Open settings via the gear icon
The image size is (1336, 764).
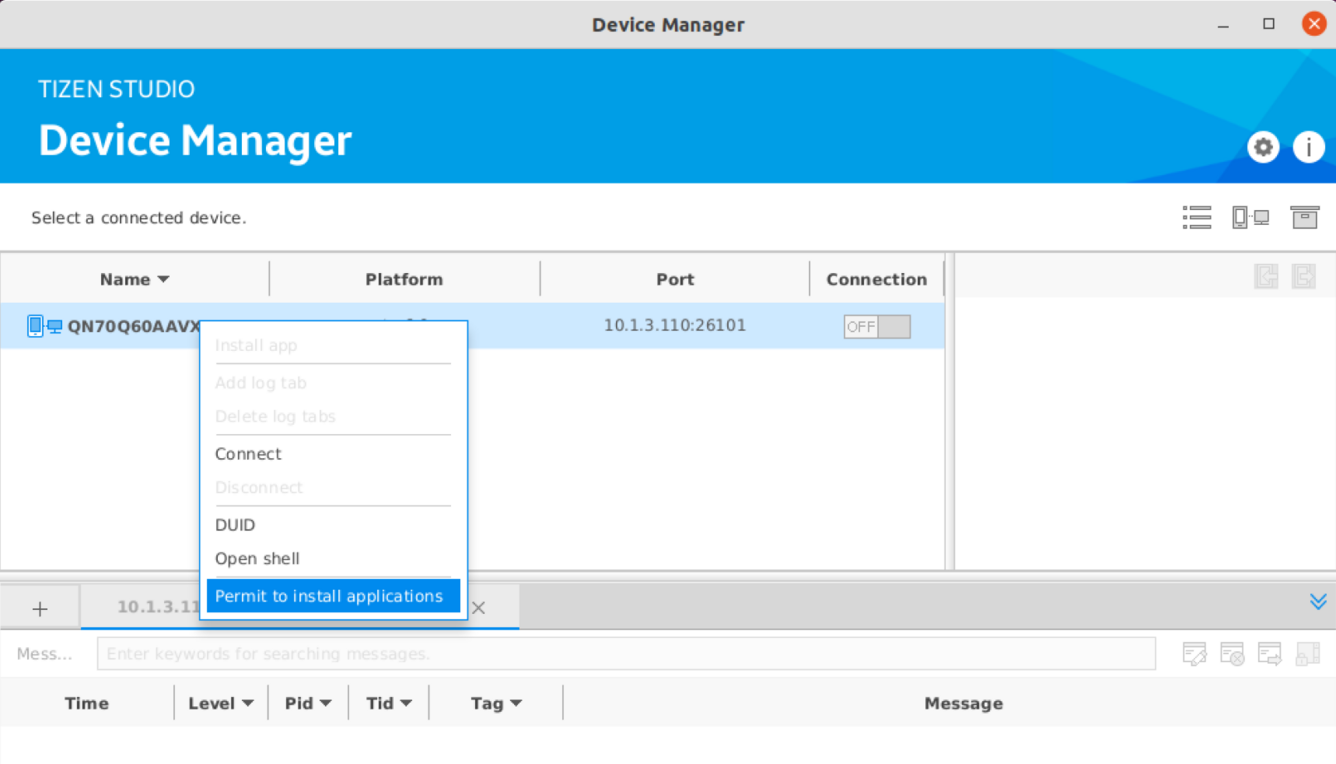tap(1264, 148)
